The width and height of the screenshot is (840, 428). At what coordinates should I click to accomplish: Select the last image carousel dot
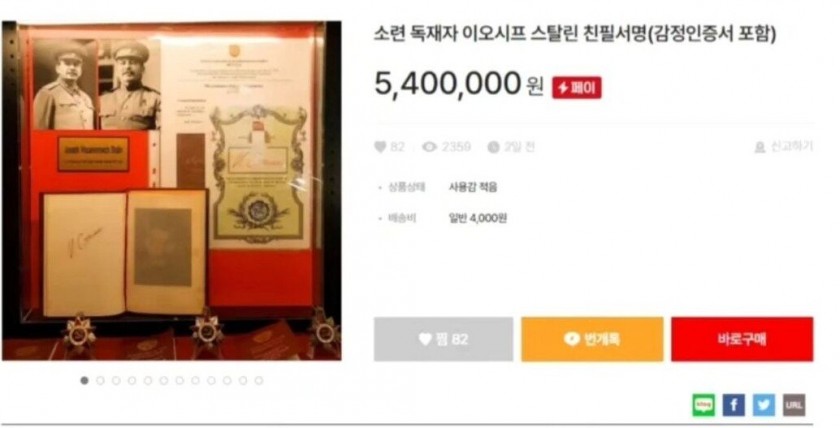(x=259, y=380)
